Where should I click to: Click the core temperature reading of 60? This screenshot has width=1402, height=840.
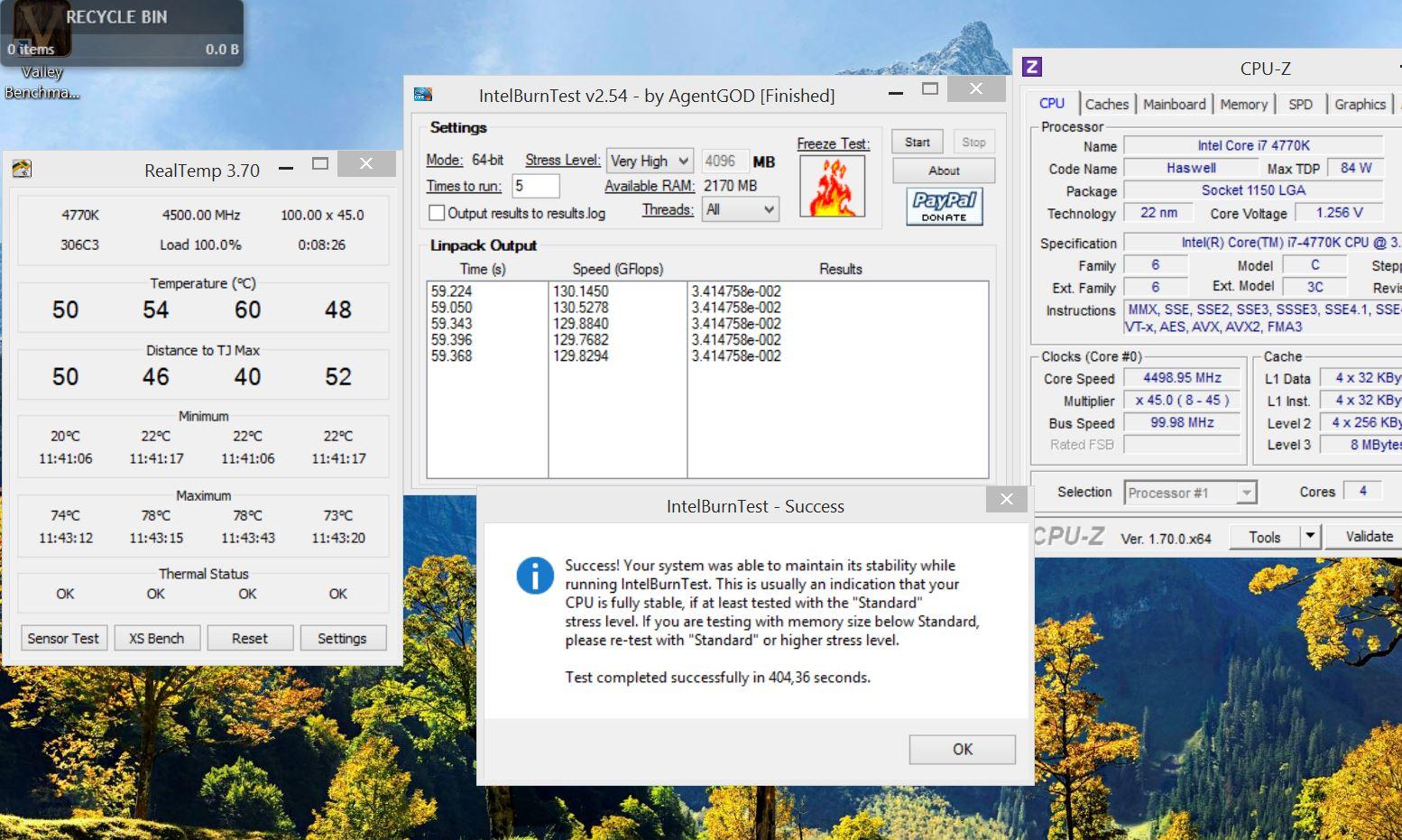pos(247,310)
